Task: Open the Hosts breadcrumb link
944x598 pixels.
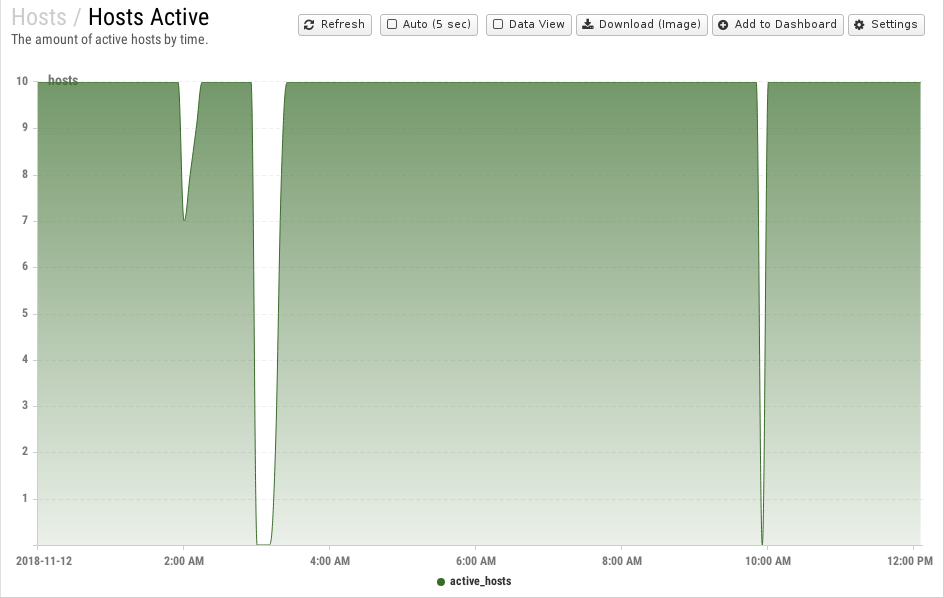Action: tap(39, 17)
